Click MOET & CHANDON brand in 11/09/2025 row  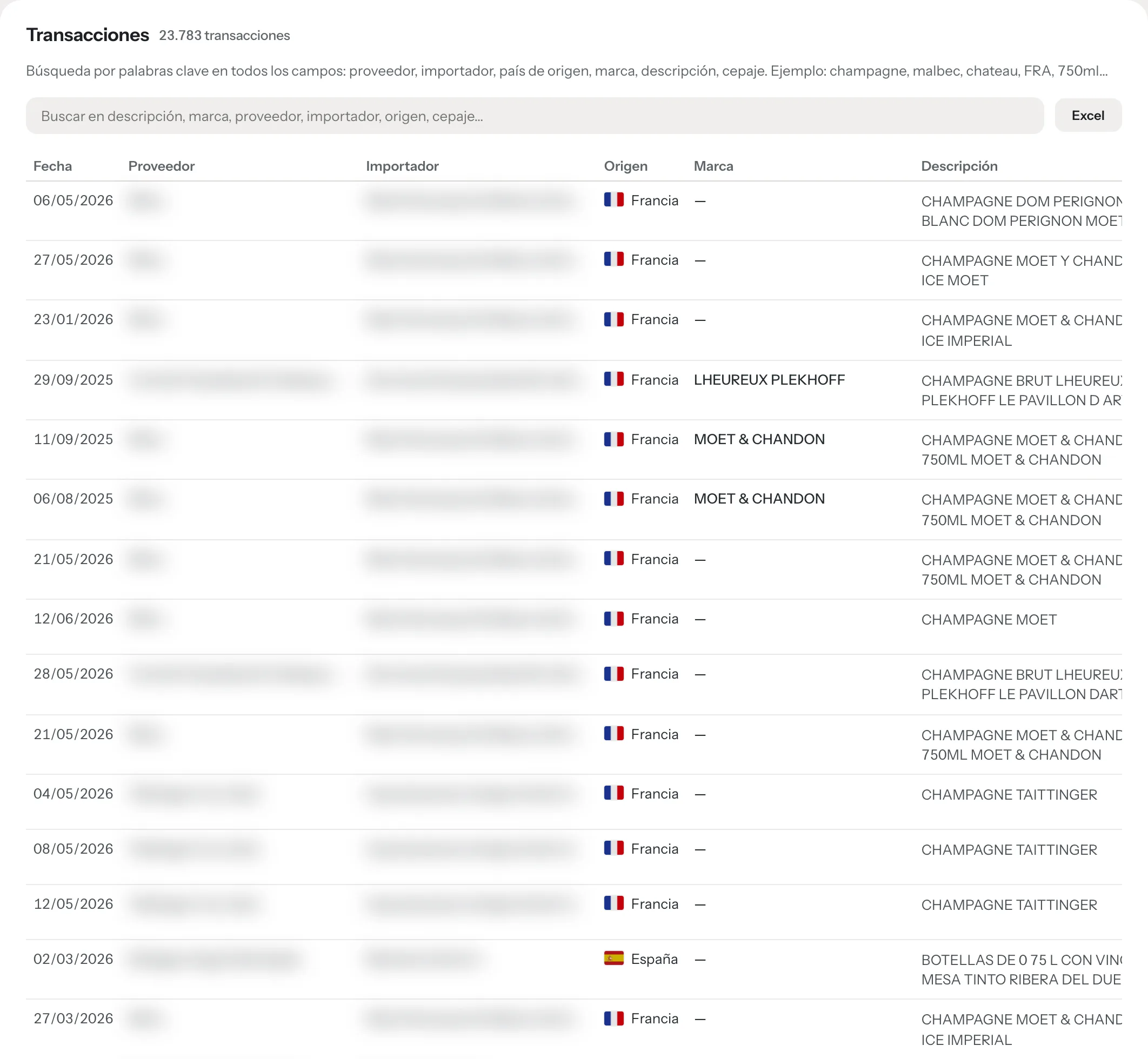pos(759,439)
